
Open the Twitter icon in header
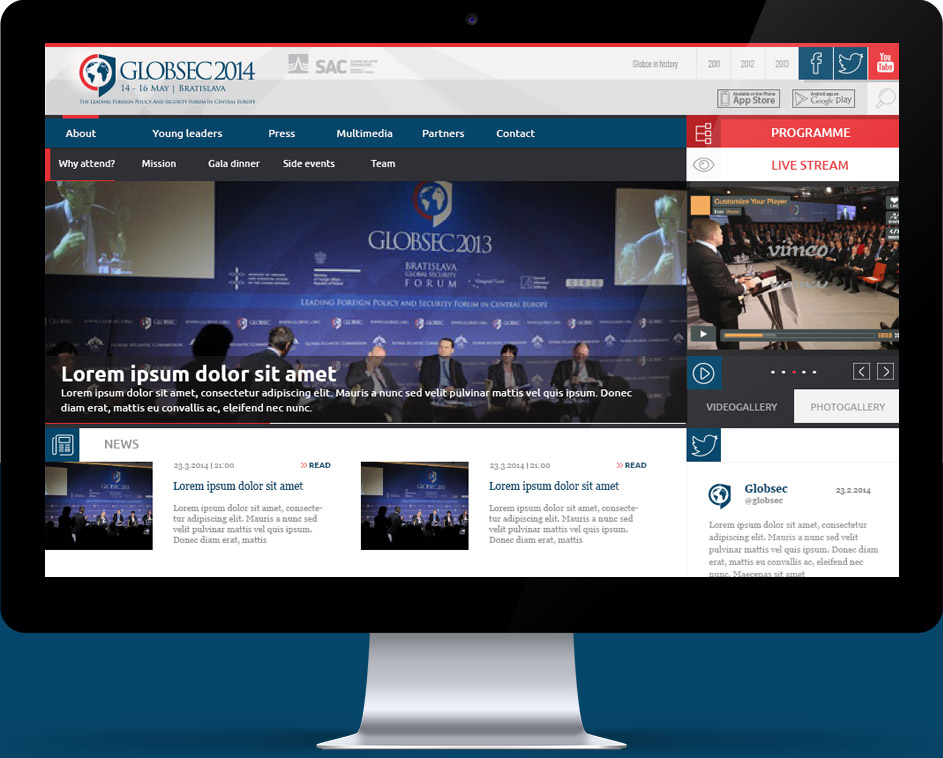[x=850, y=63]
